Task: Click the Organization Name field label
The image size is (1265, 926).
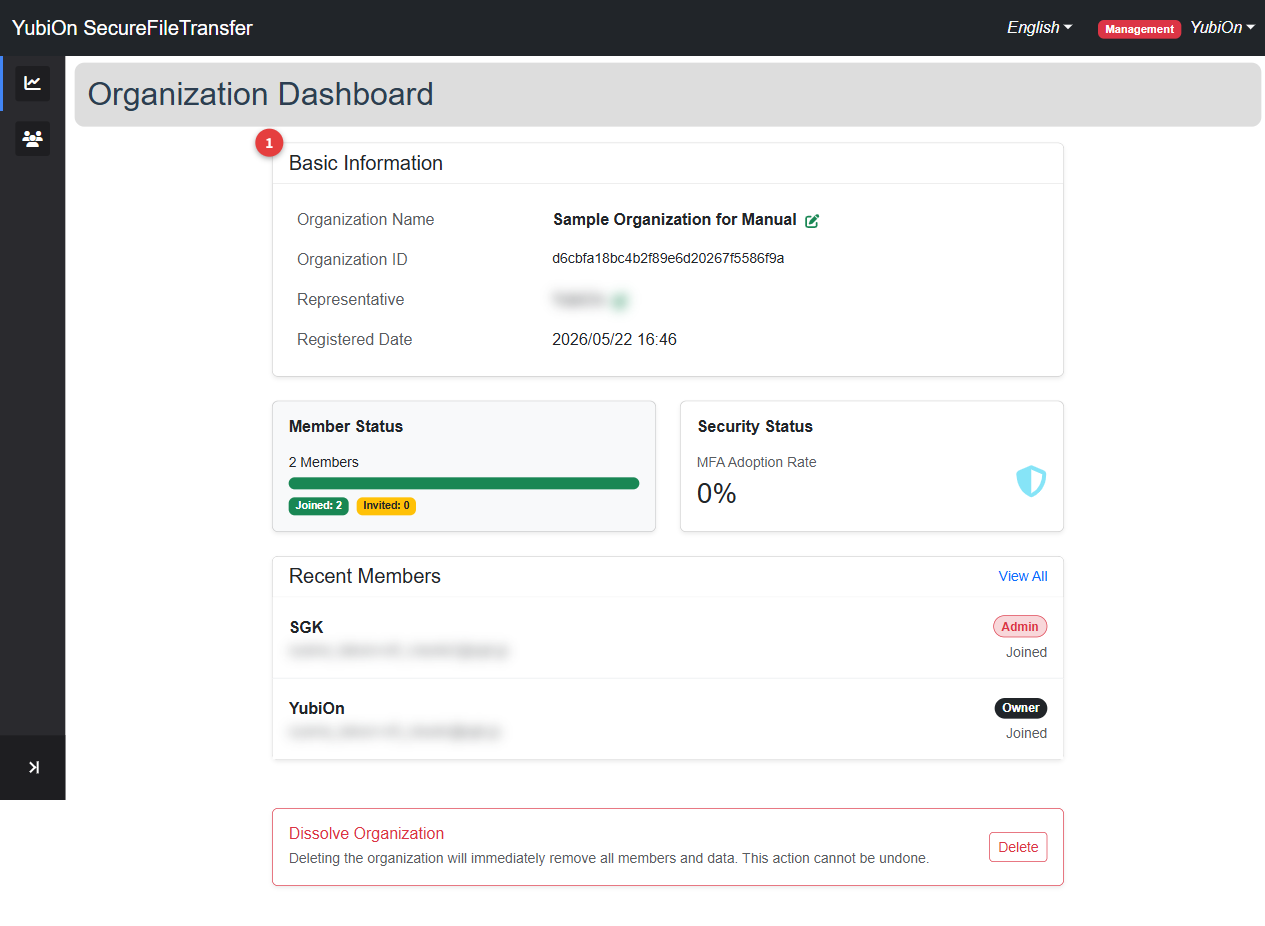Action: tap(366, 220)
